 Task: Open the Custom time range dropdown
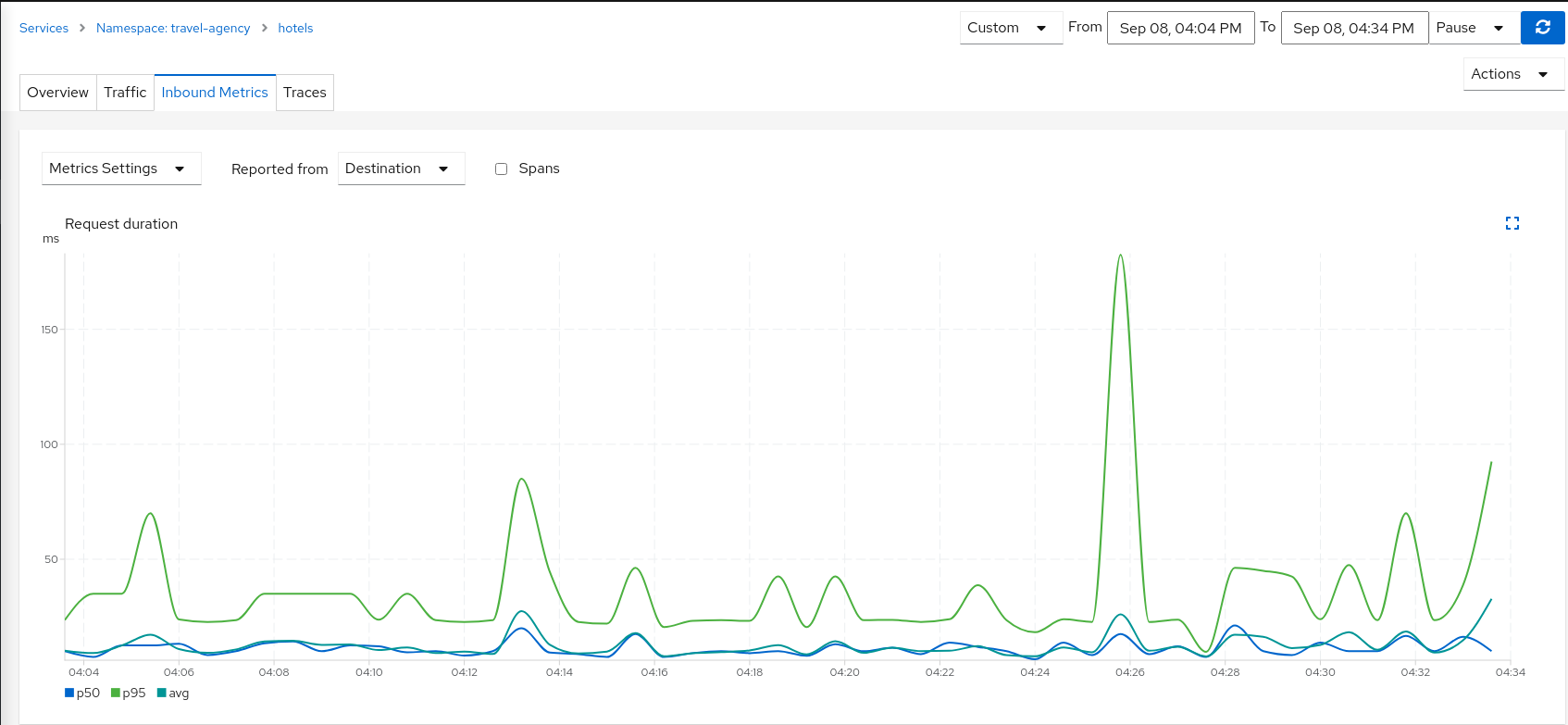[x=1010, y=28]
